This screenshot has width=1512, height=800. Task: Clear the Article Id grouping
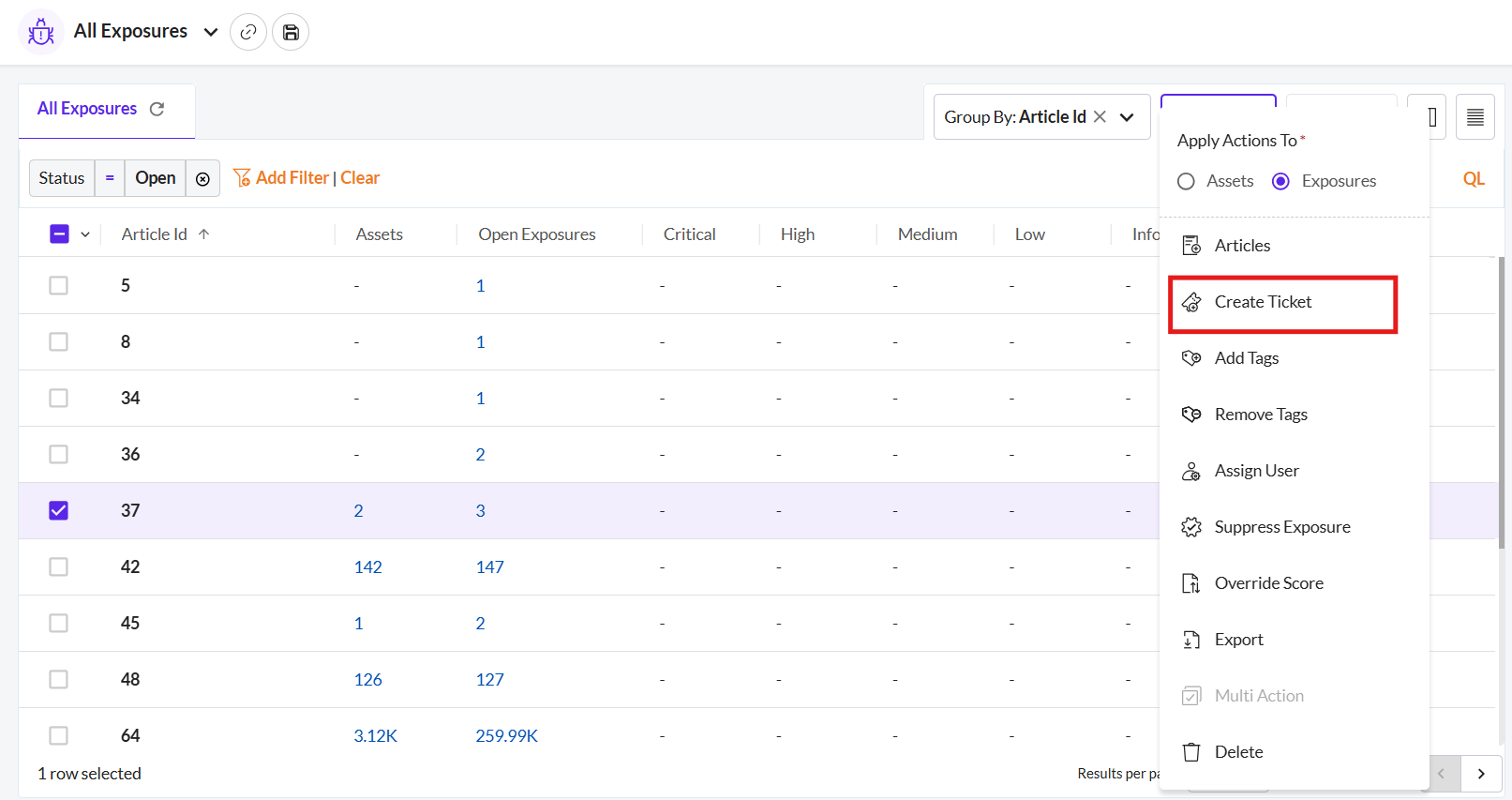pyautogui.click(x=1100, y=116)
